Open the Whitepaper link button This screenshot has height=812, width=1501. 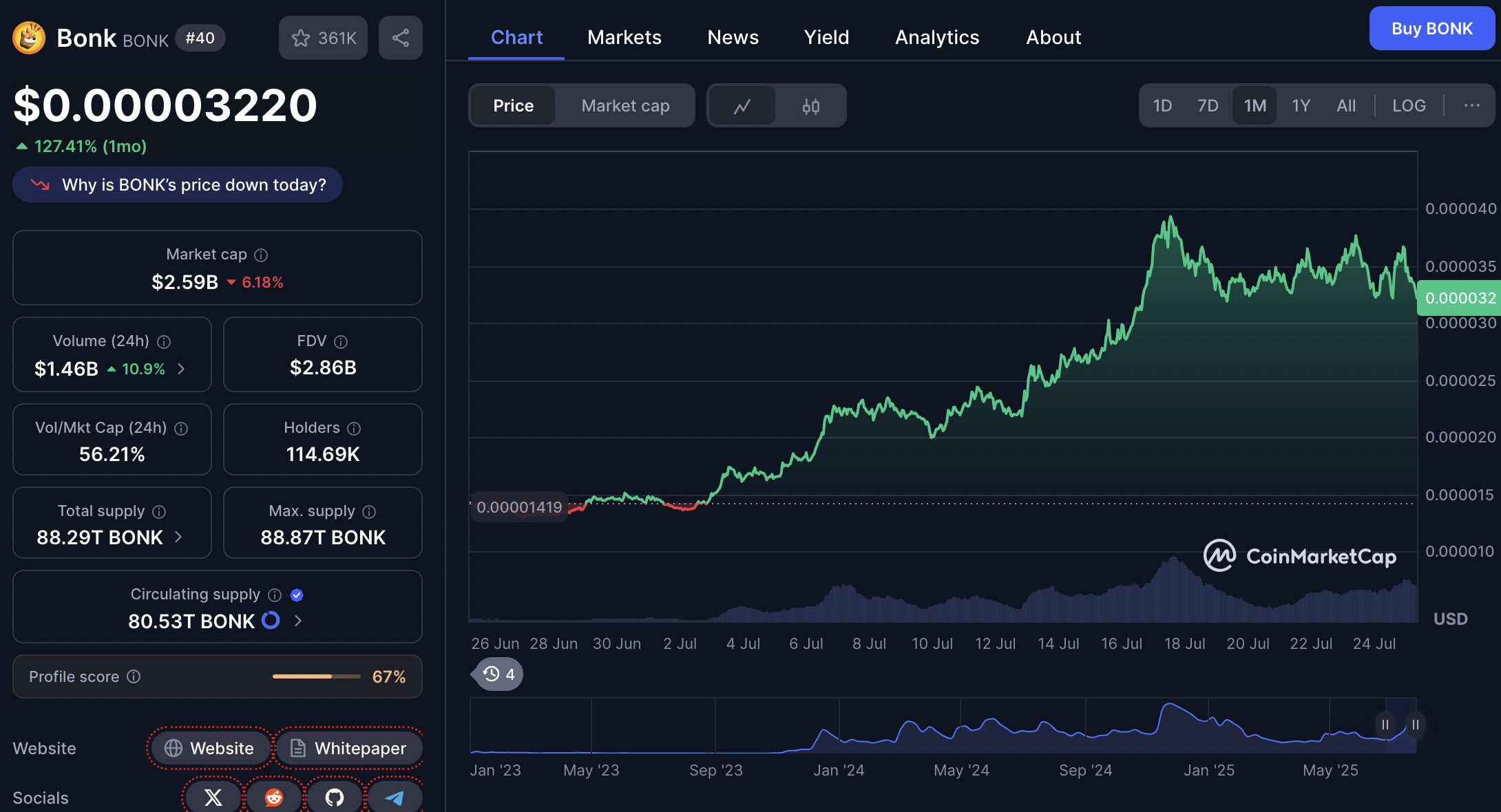coord(349,748)
